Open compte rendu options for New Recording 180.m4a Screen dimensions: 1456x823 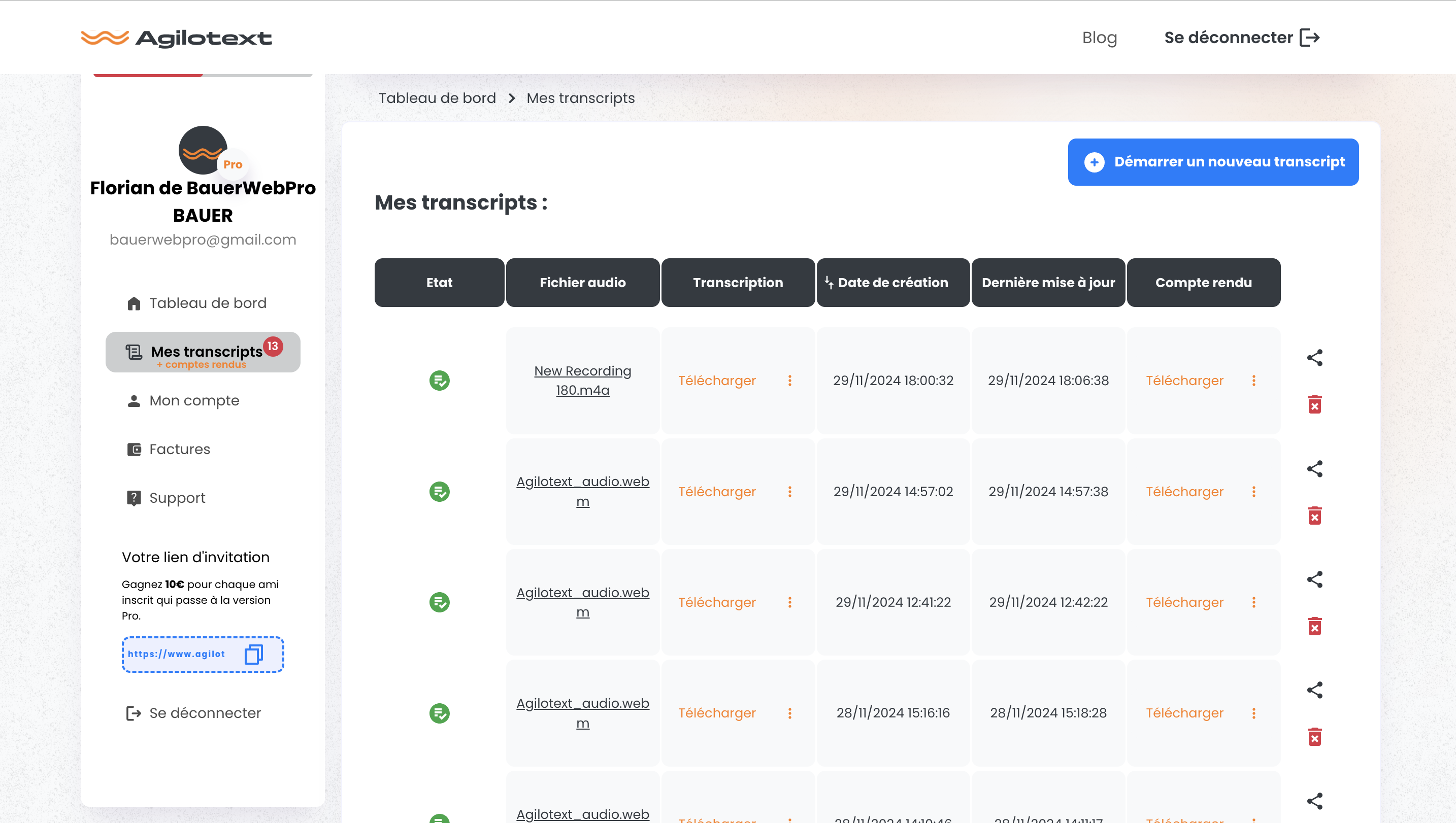[x=1253, y=381]
